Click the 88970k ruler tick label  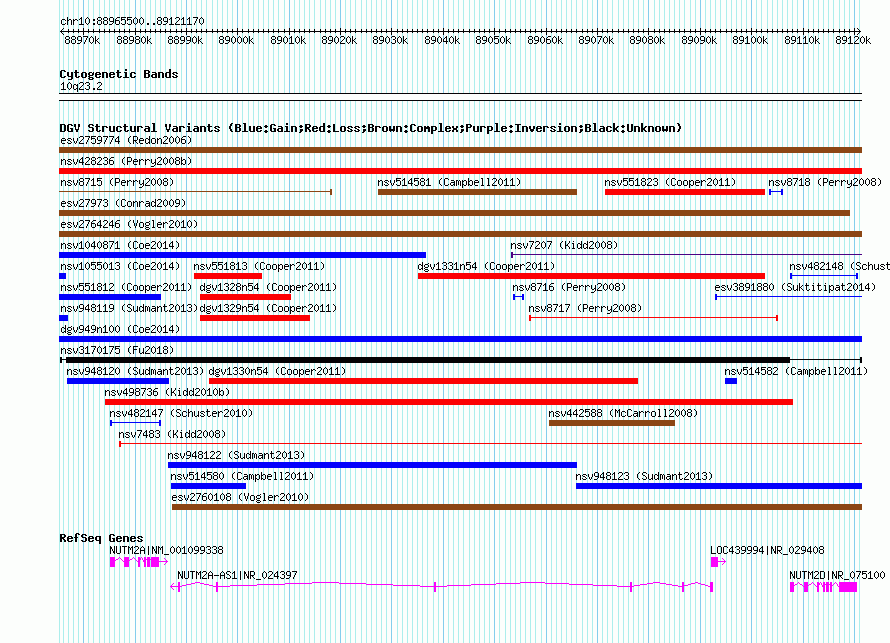coord(82,40)
